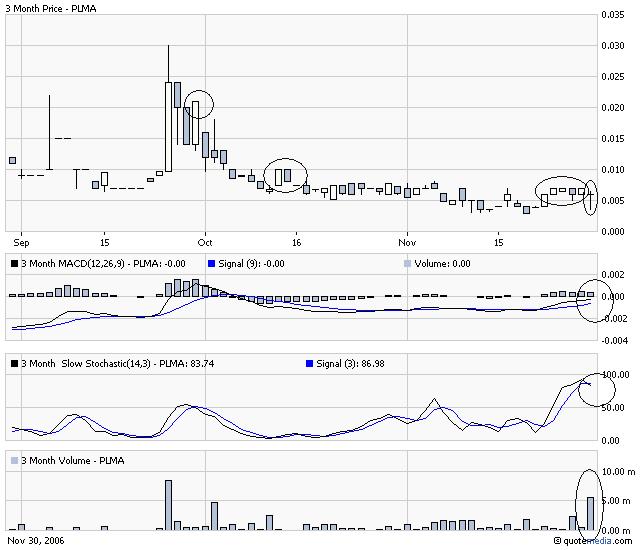Click the gray 'Volume: 0.00' legend swatch
This screenshot has width=640, height=550.
point(407,264)
